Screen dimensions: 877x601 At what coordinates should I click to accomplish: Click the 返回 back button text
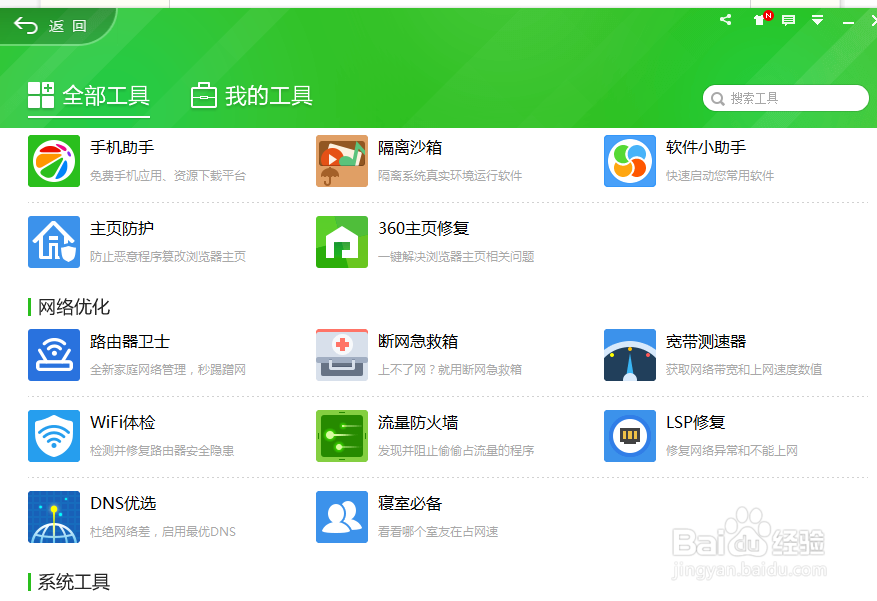point(68,26)
